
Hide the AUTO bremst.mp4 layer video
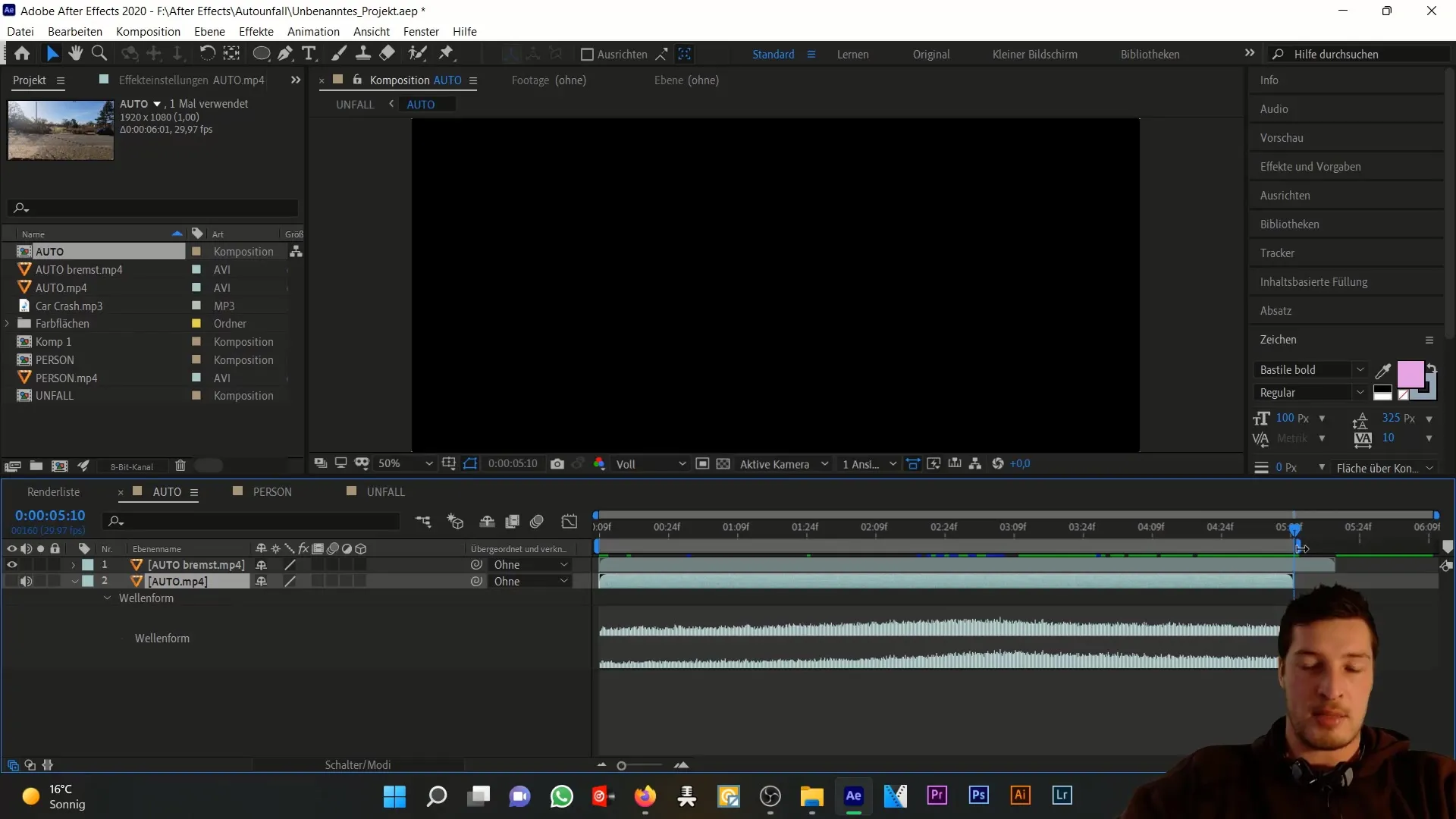pyautogui.click(x=11, y=565)
